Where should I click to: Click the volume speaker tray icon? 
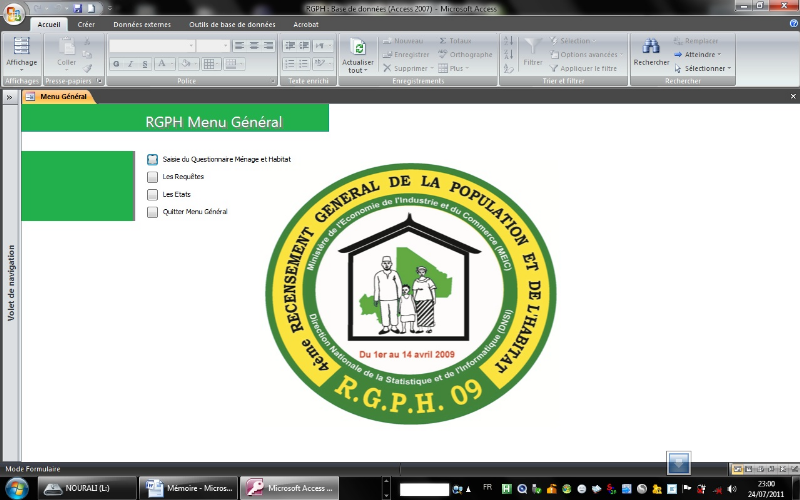tap(732, 489)
